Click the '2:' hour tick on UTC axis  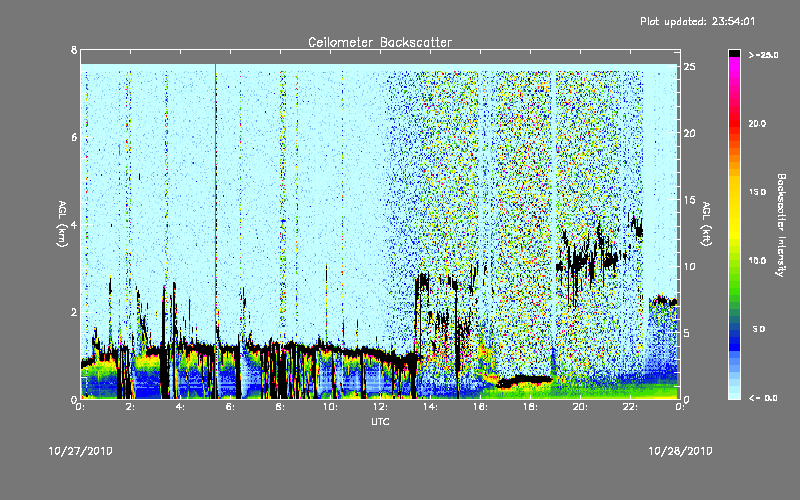click(130, 407)
